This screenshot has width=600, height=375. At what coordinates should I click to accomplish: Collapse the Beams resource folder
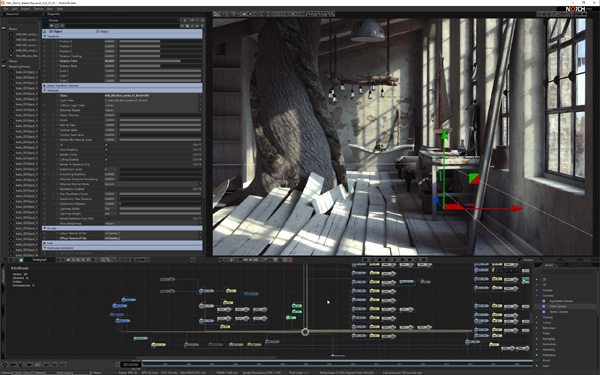click(4, 29)
